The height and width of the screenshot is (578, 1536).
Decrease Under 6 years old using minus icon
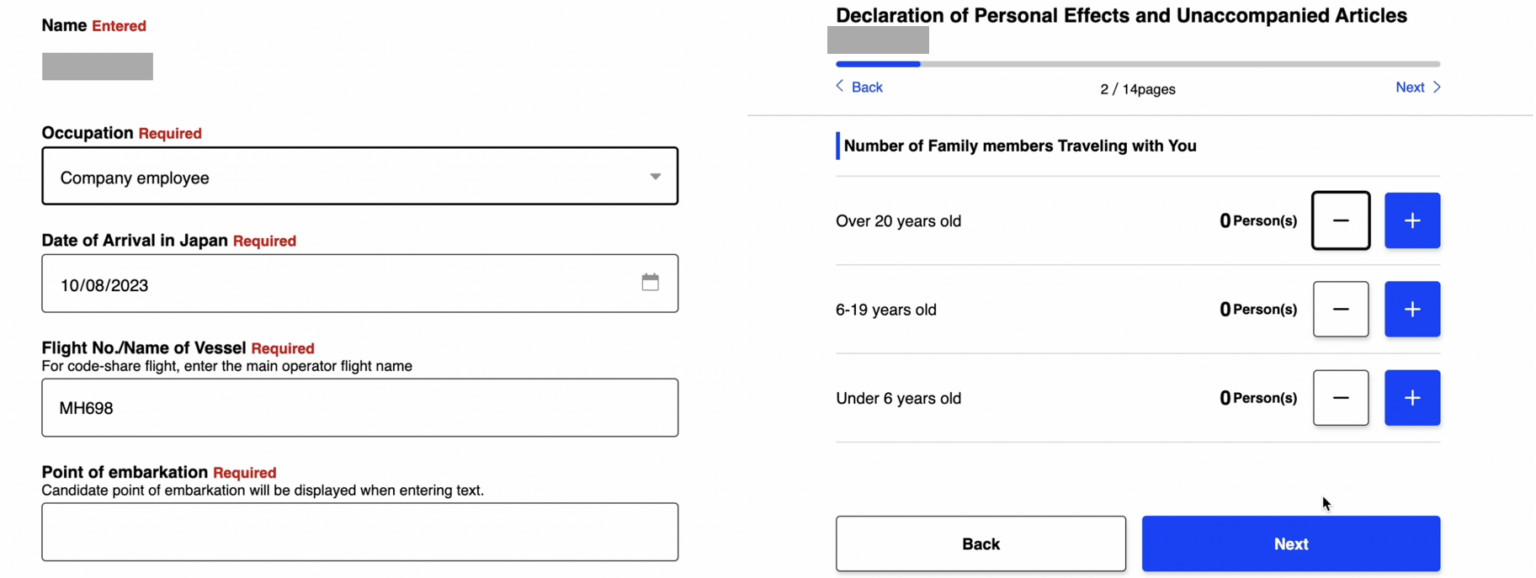coord(1340,397)
